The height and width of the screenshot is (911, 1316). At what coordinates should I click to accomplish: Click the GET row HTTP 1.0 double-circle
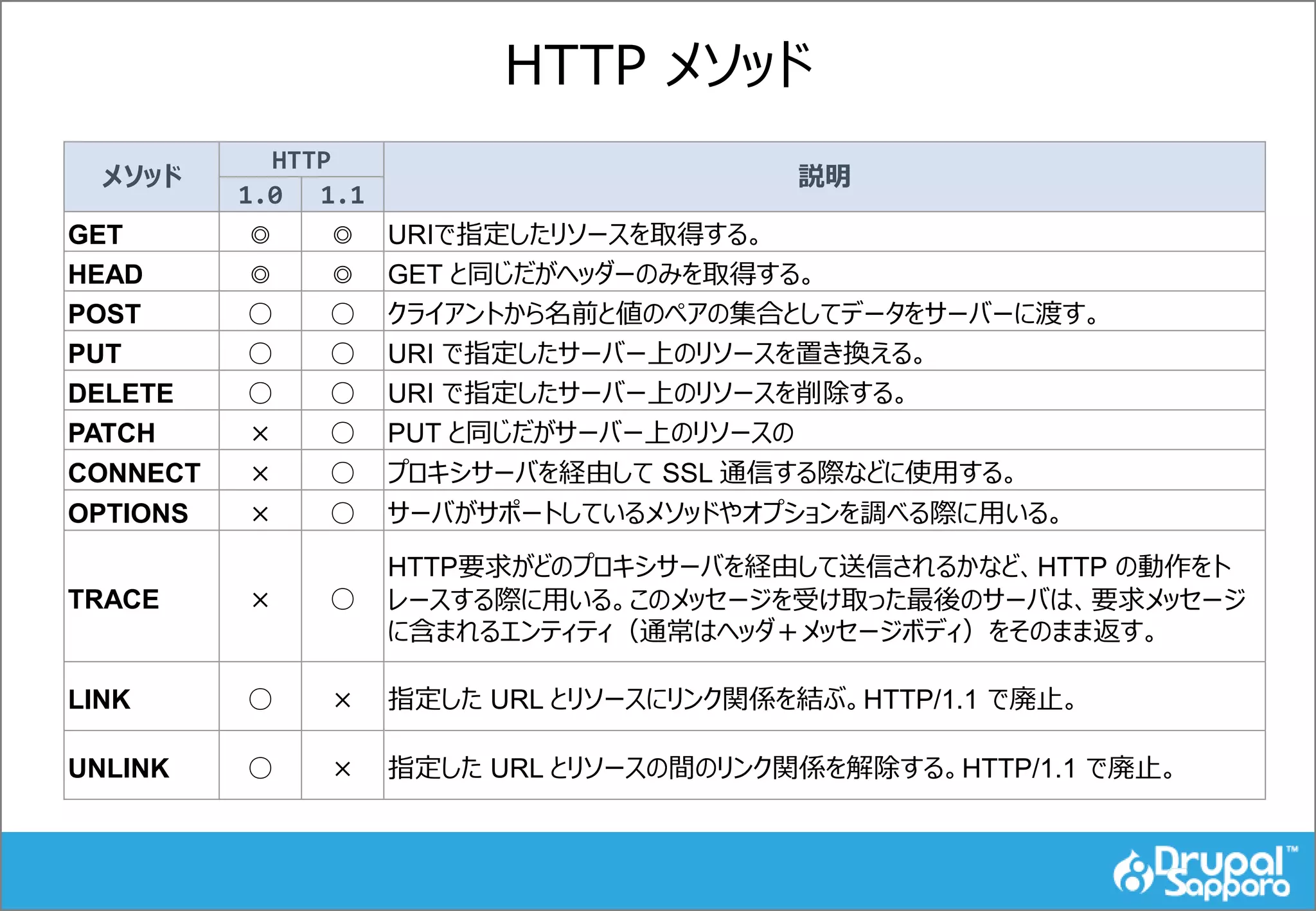tap(260, 235)
